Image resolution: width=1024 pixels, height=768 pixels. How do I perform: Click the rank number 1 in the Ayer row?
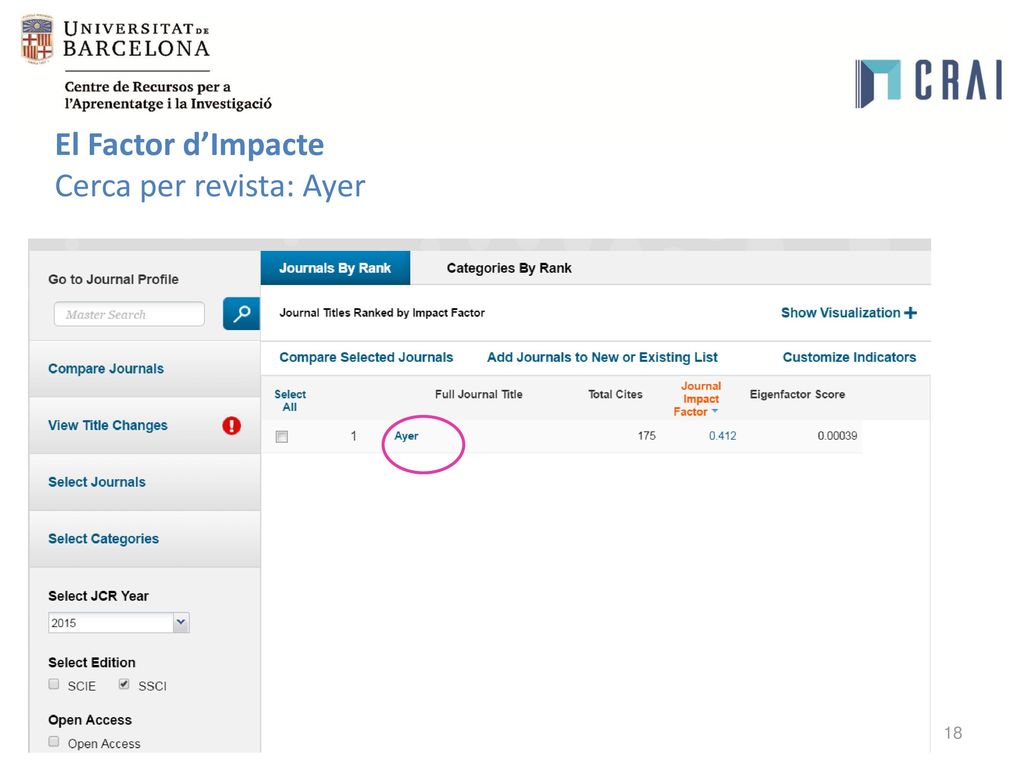click(x=354, y=436)
